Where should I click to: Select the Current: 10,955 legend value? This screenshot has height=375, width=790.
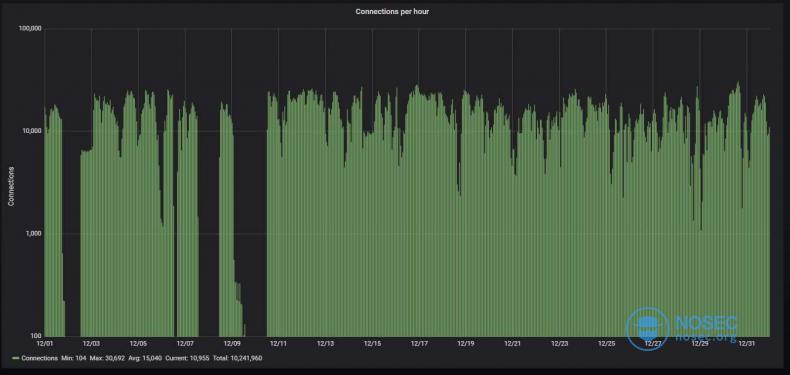pyautogui.click(x=187, y=358)
